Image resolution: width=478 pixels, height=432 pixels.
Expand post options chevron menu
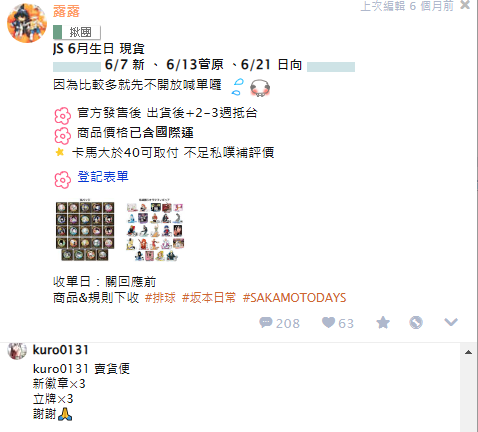pos(451,322)
